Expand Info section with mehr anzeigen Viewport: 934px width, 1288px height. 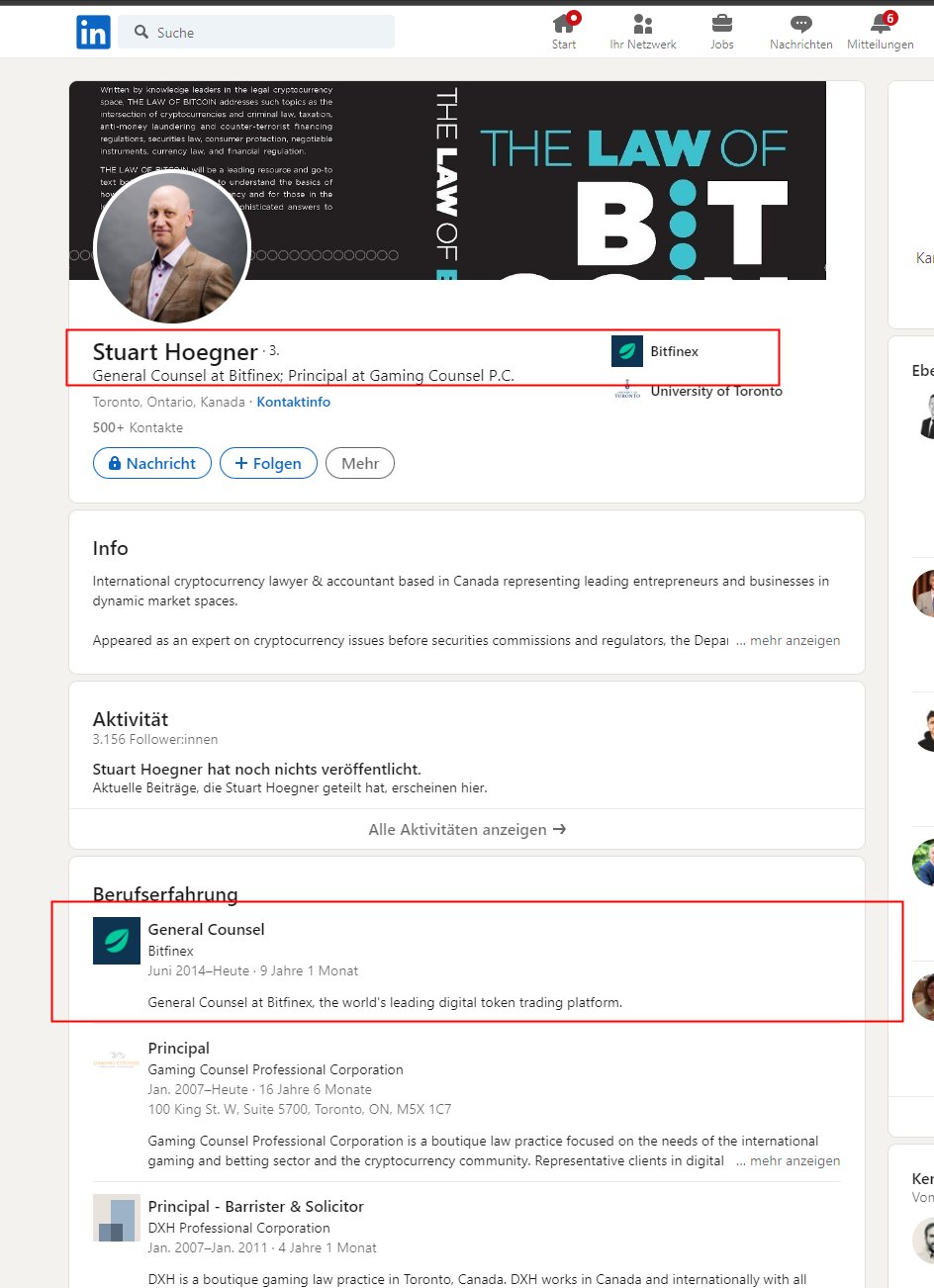tap(794, 640)
